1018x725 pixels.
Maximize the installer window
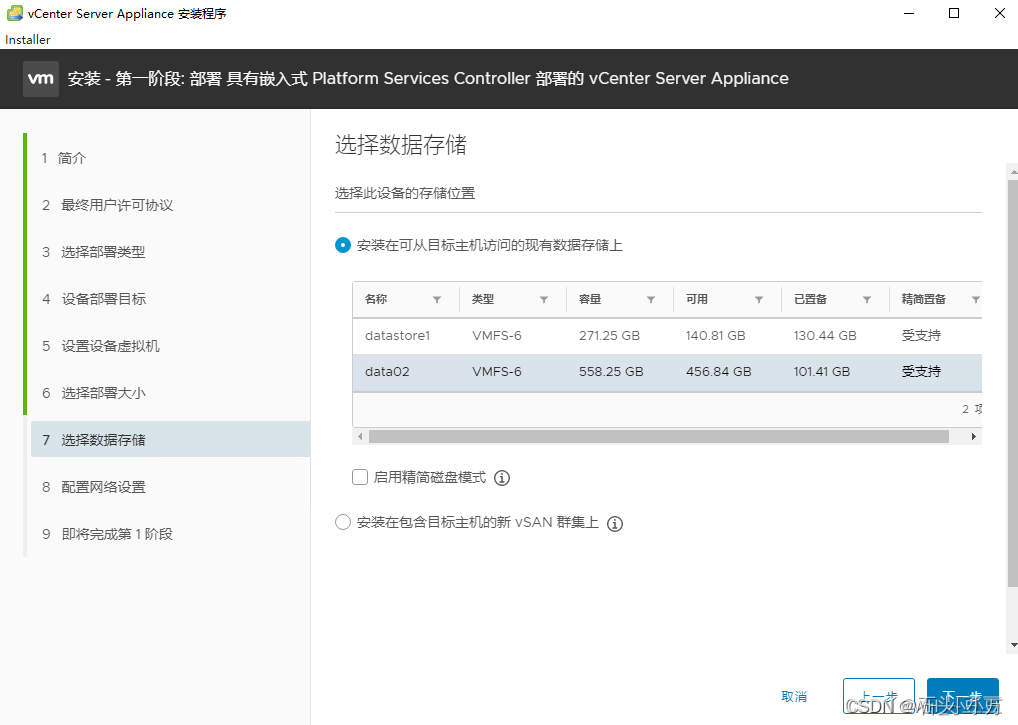tap(954, 13)
